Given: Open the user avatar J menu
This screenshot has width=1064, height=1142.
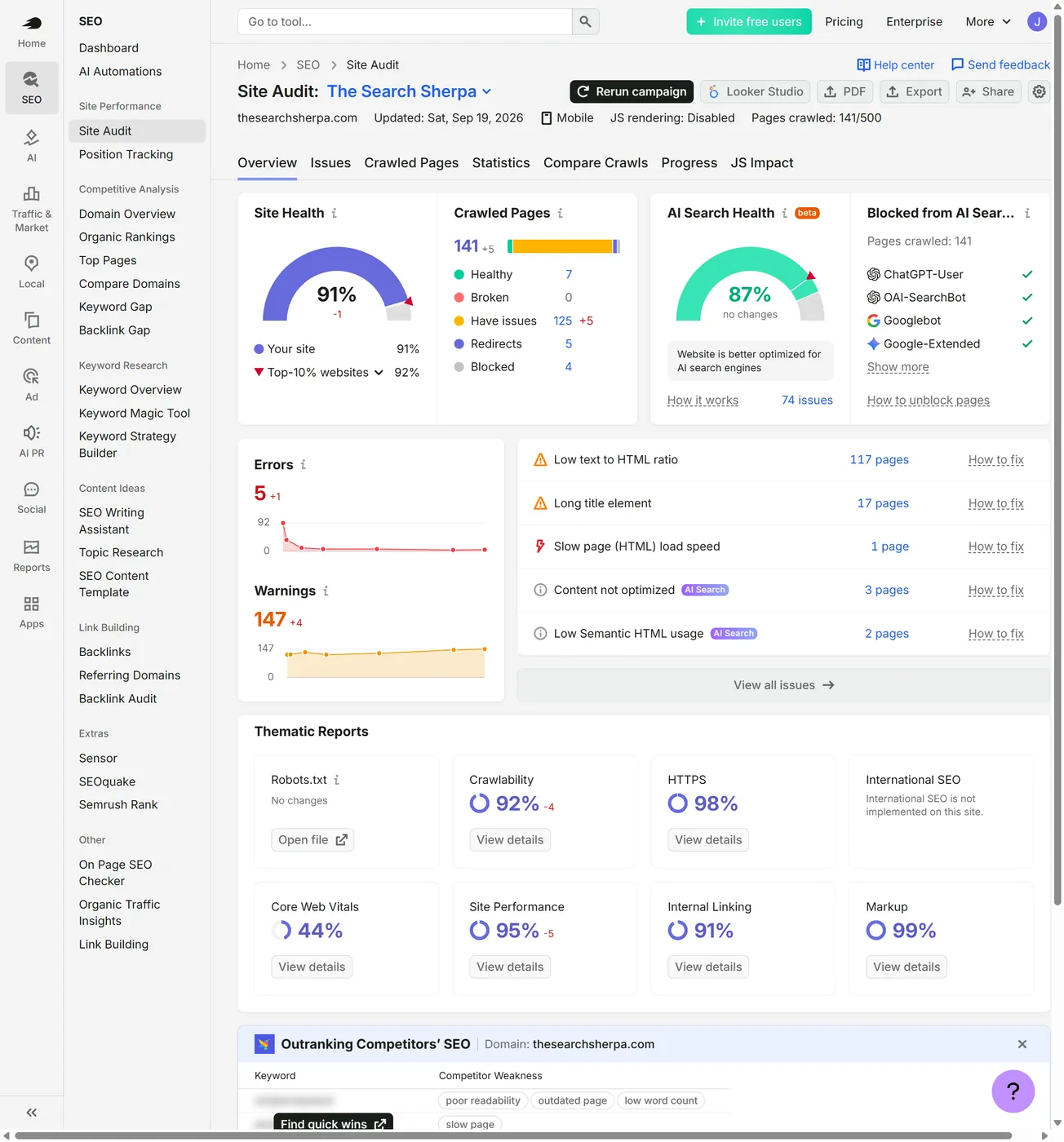Looking at the screenshot, I should coord(1037,22).
